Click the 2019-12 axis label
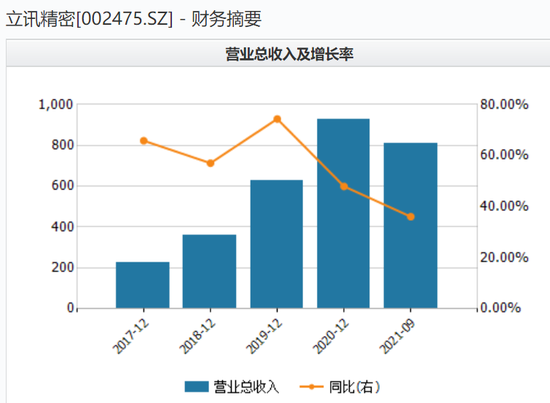550x403 pixels. click(x=264, y=336)
